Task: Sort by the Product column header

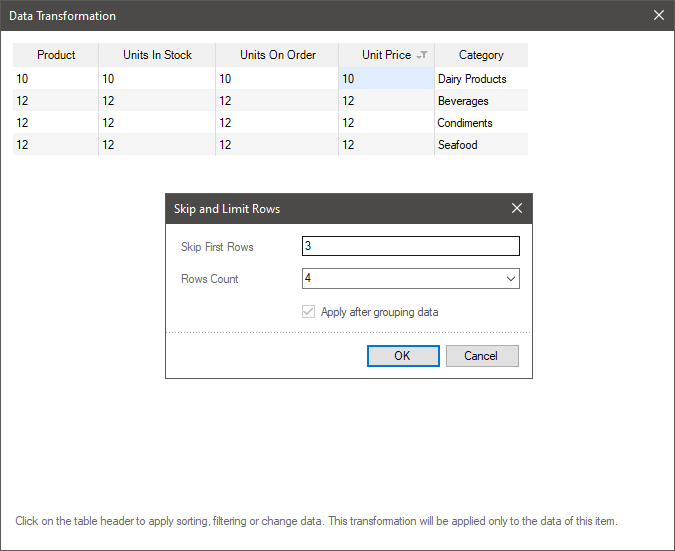Action: click(x=56, y=55)
